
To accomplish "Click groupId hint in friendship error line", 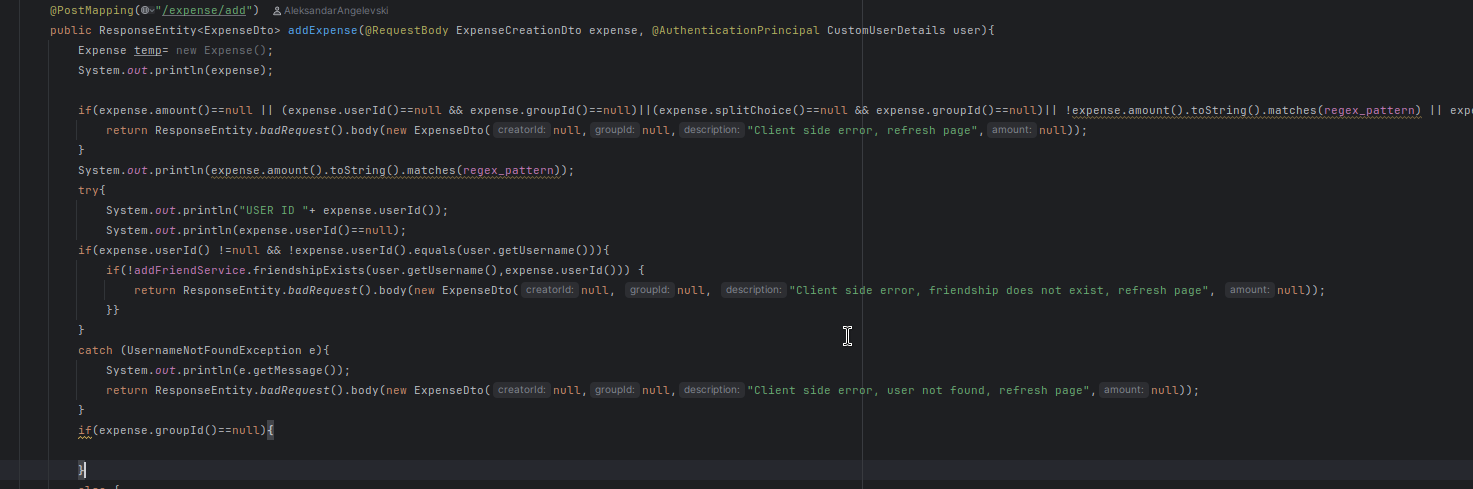I will point(649,290).
